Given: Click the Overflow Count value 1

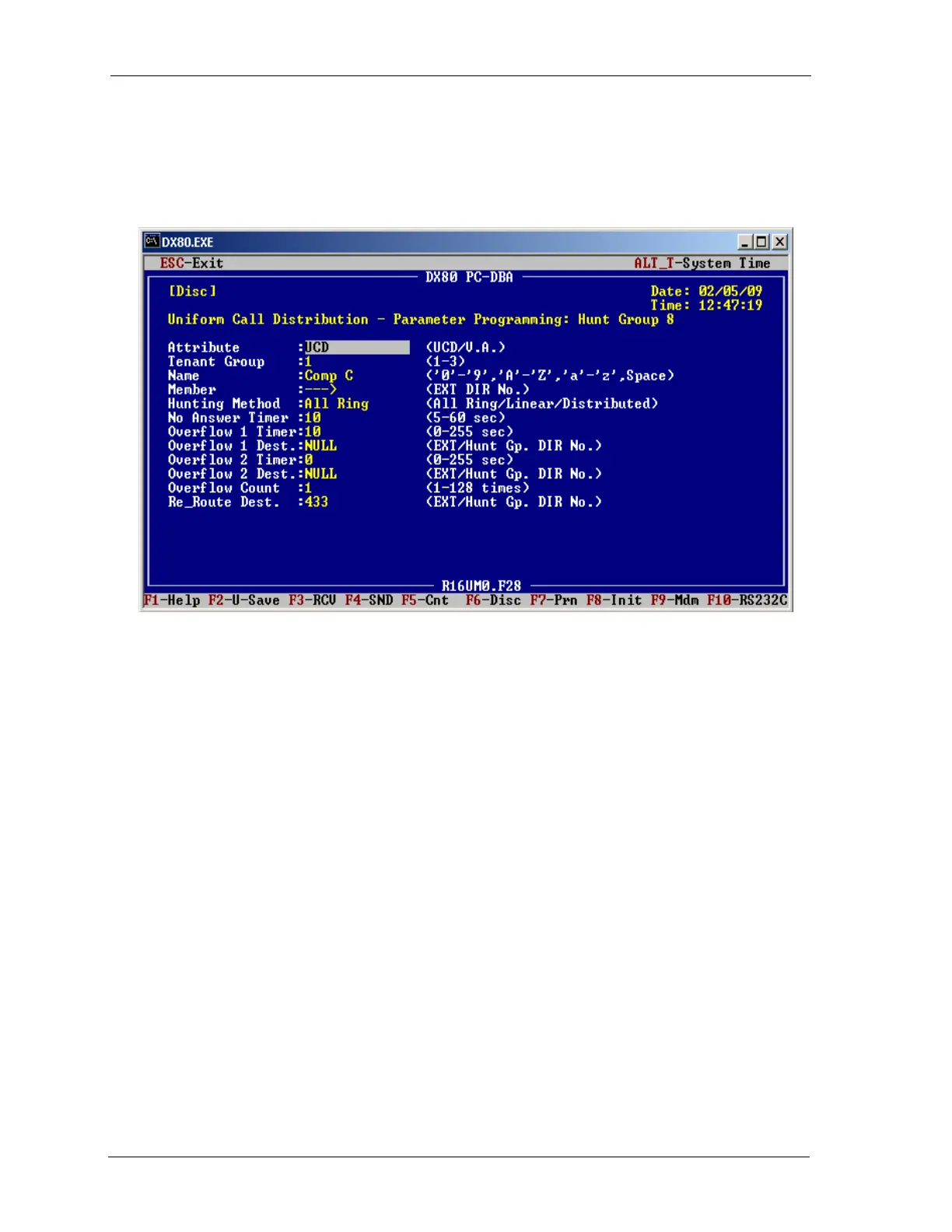Looking at the screenshot, I should [308, 488].
